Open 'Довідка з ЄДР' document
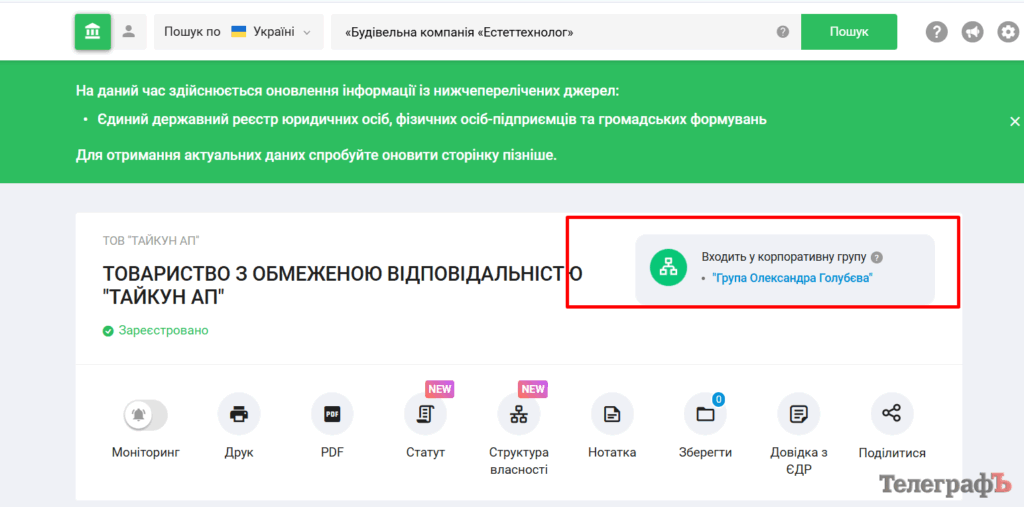1024x507 pixels. 798,414
